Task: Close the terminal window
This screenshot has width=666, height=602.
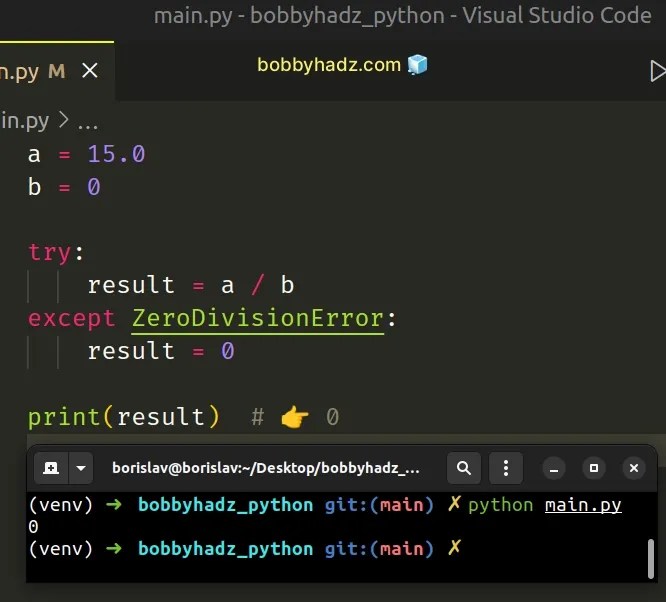Action: (634, 468)
